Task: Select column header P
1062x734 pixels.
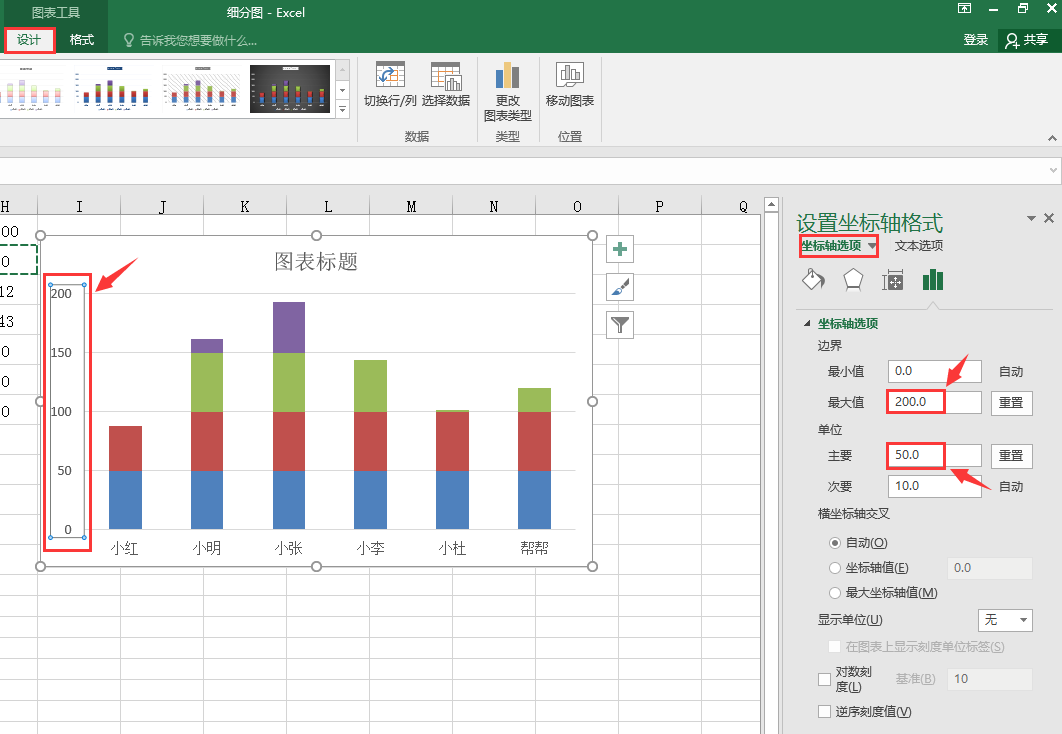Action: tap(660, 207)
